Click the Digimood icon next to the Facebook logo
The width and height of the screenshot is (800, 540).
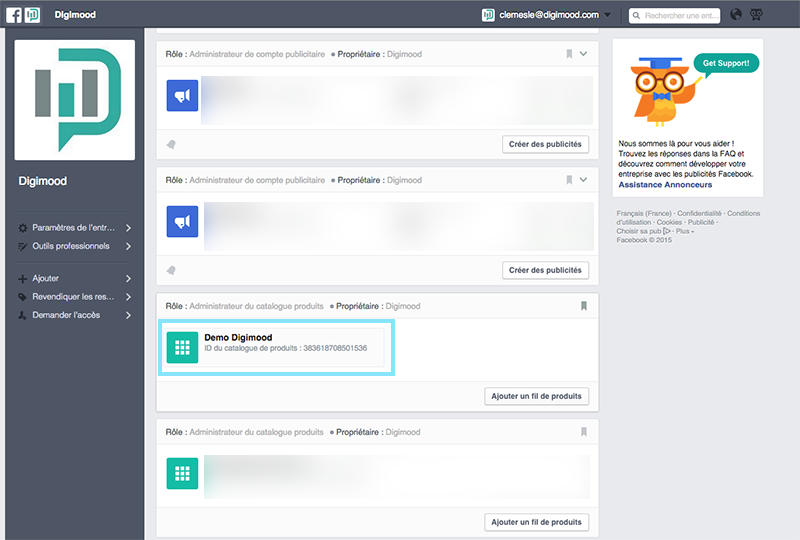[32, 15]
